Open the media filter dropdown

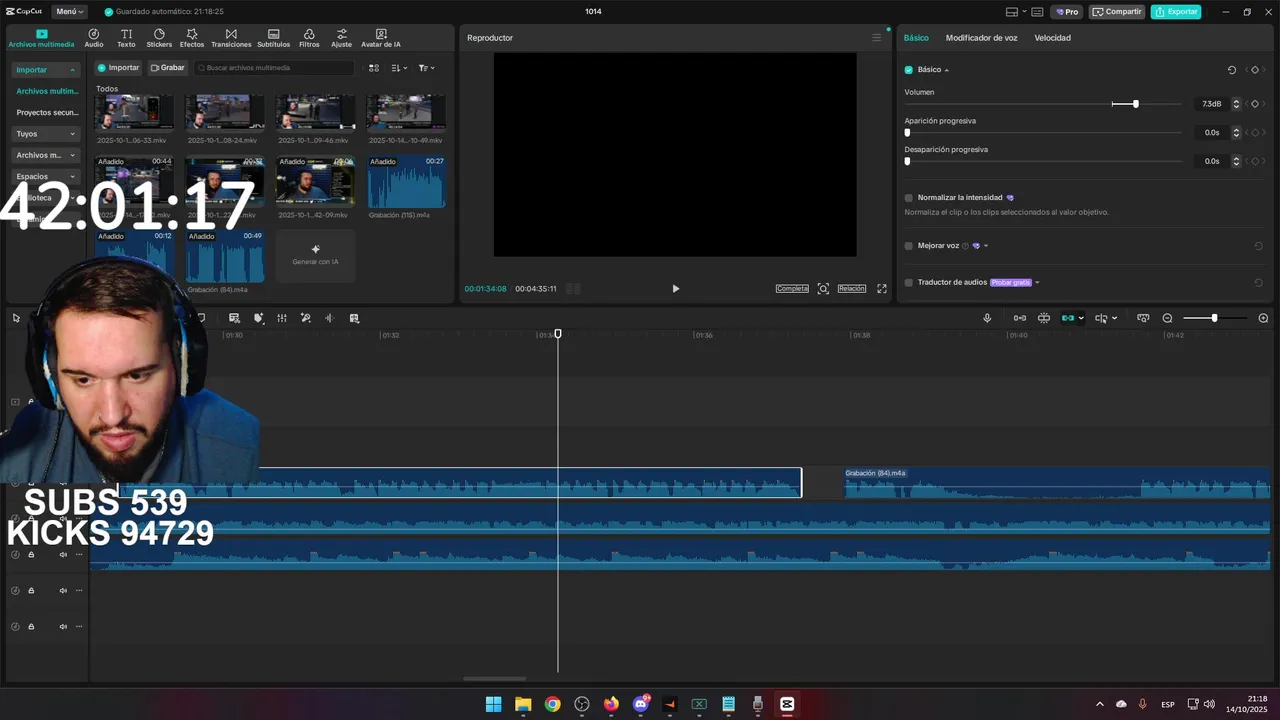(x=426, y=68)
